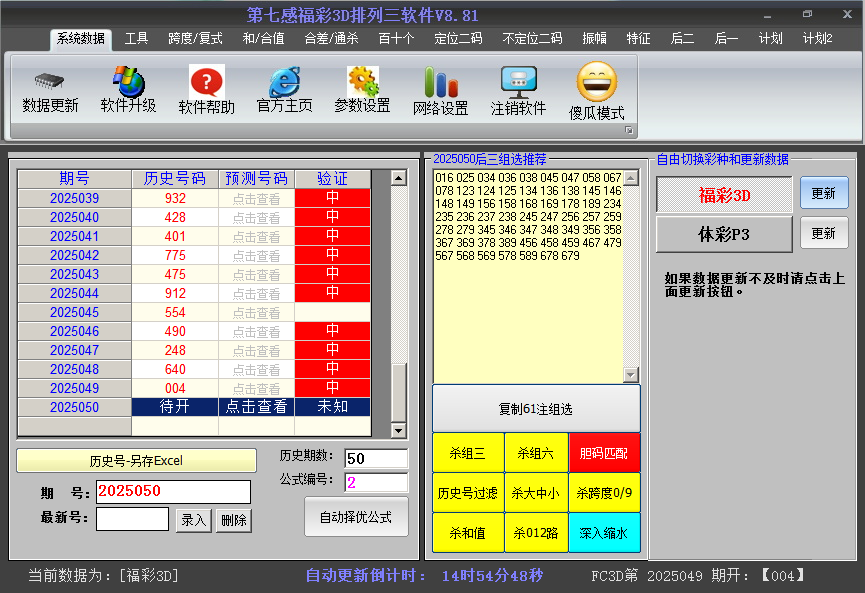Open the 跨度/复式 tab

pyautogui.click(x=195, y=39)
